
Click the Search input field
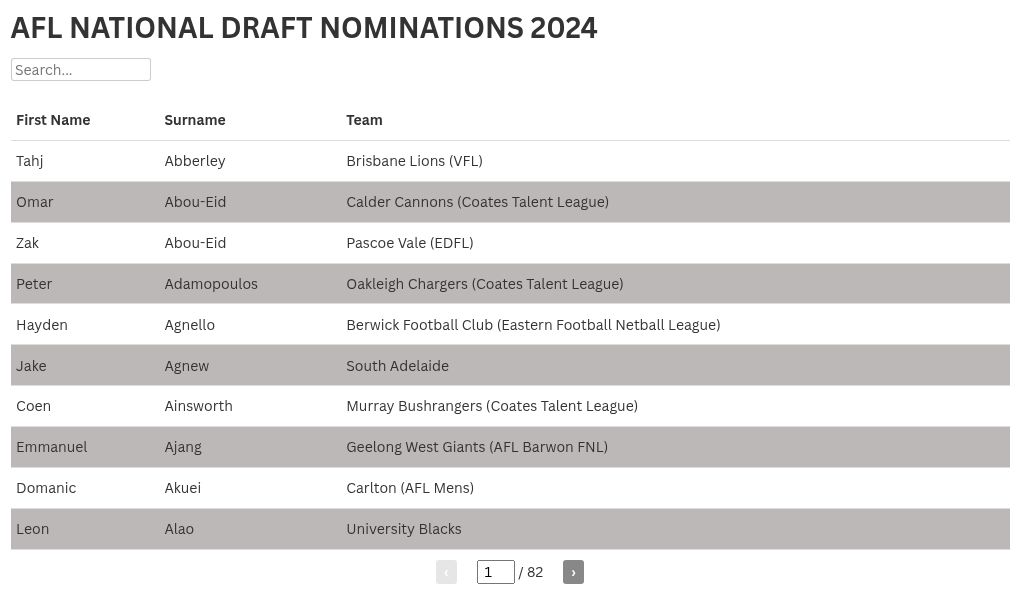(80, 69)
